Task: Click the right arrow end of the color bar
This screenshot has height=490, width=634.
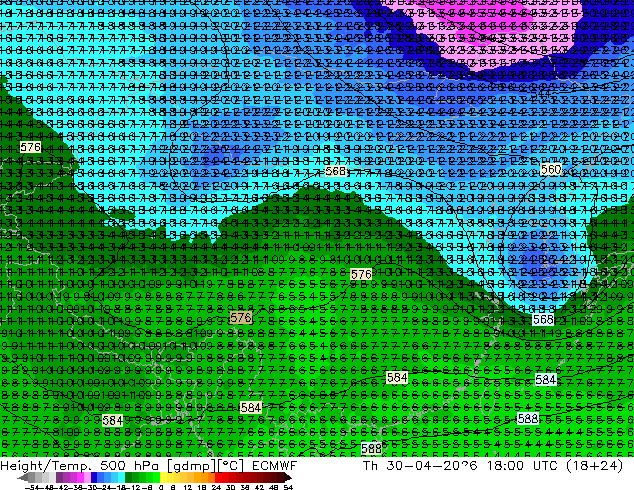Action: pos(287,477)
